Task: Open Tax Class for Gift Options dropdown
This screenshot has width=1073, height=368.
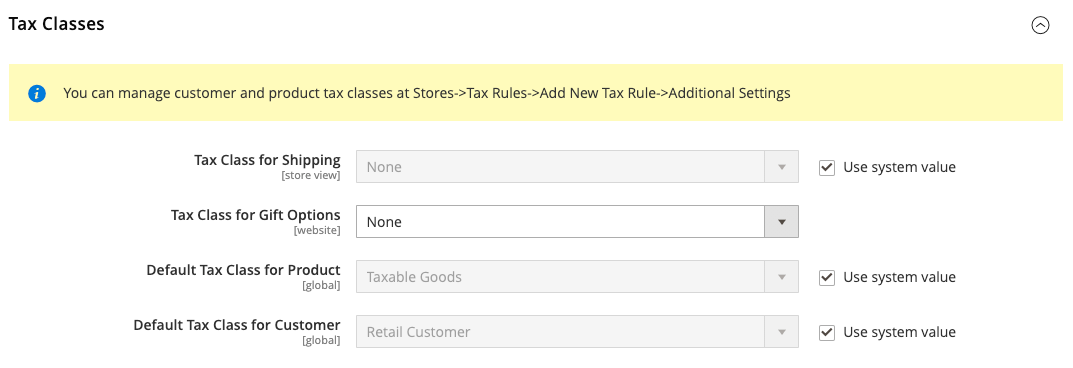Action: click(577, 222)
